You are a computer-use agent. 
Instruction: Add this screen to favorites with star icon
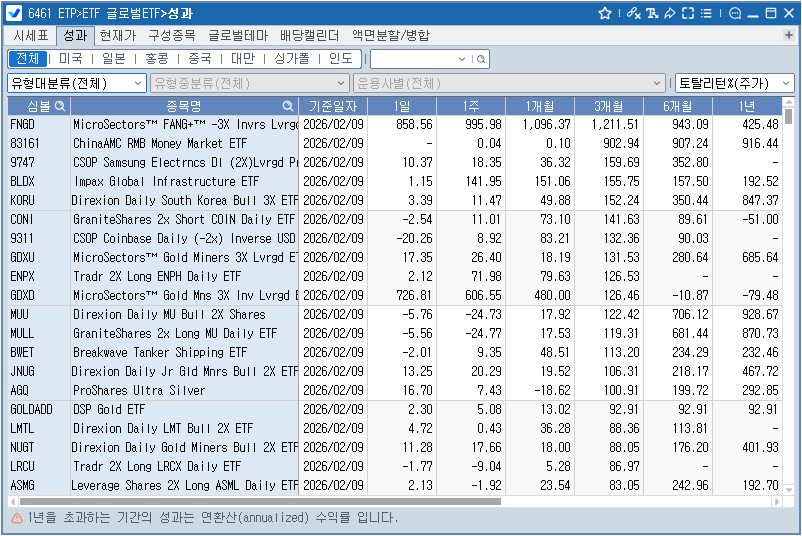[605, 14]
